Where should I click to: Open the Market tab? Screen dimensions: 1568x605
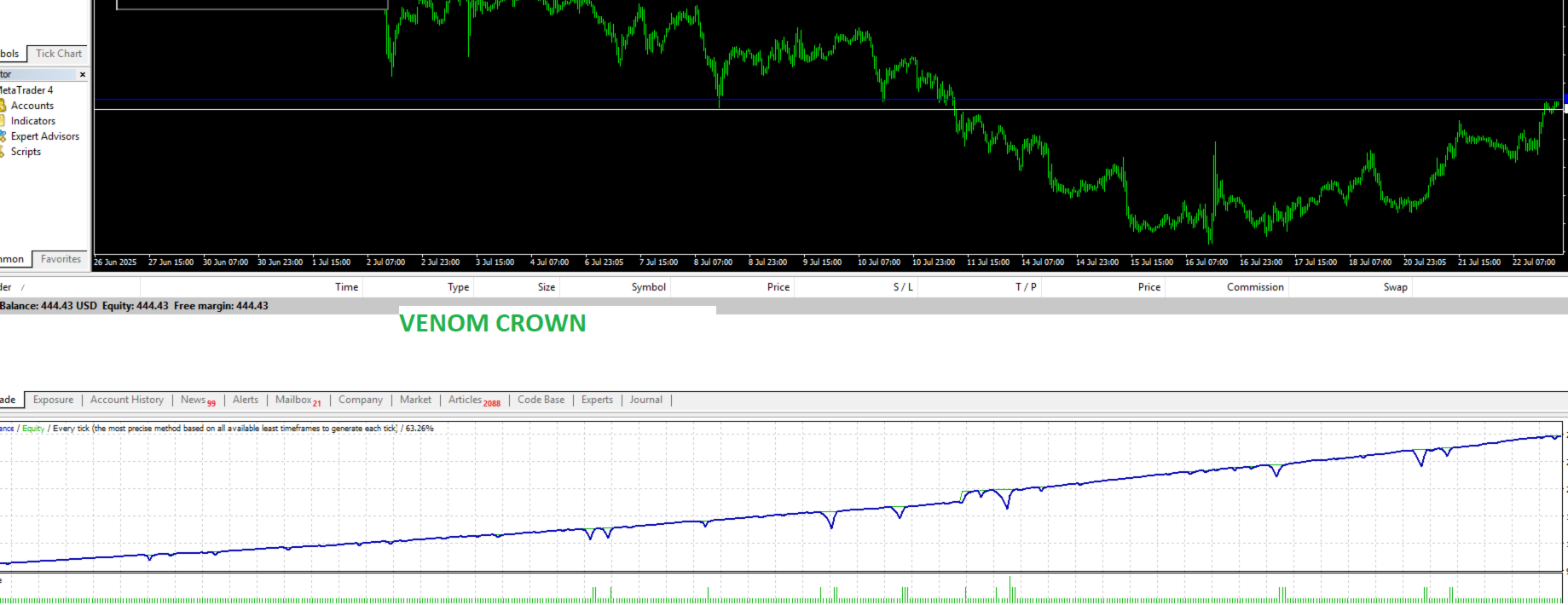pos(415,400)
